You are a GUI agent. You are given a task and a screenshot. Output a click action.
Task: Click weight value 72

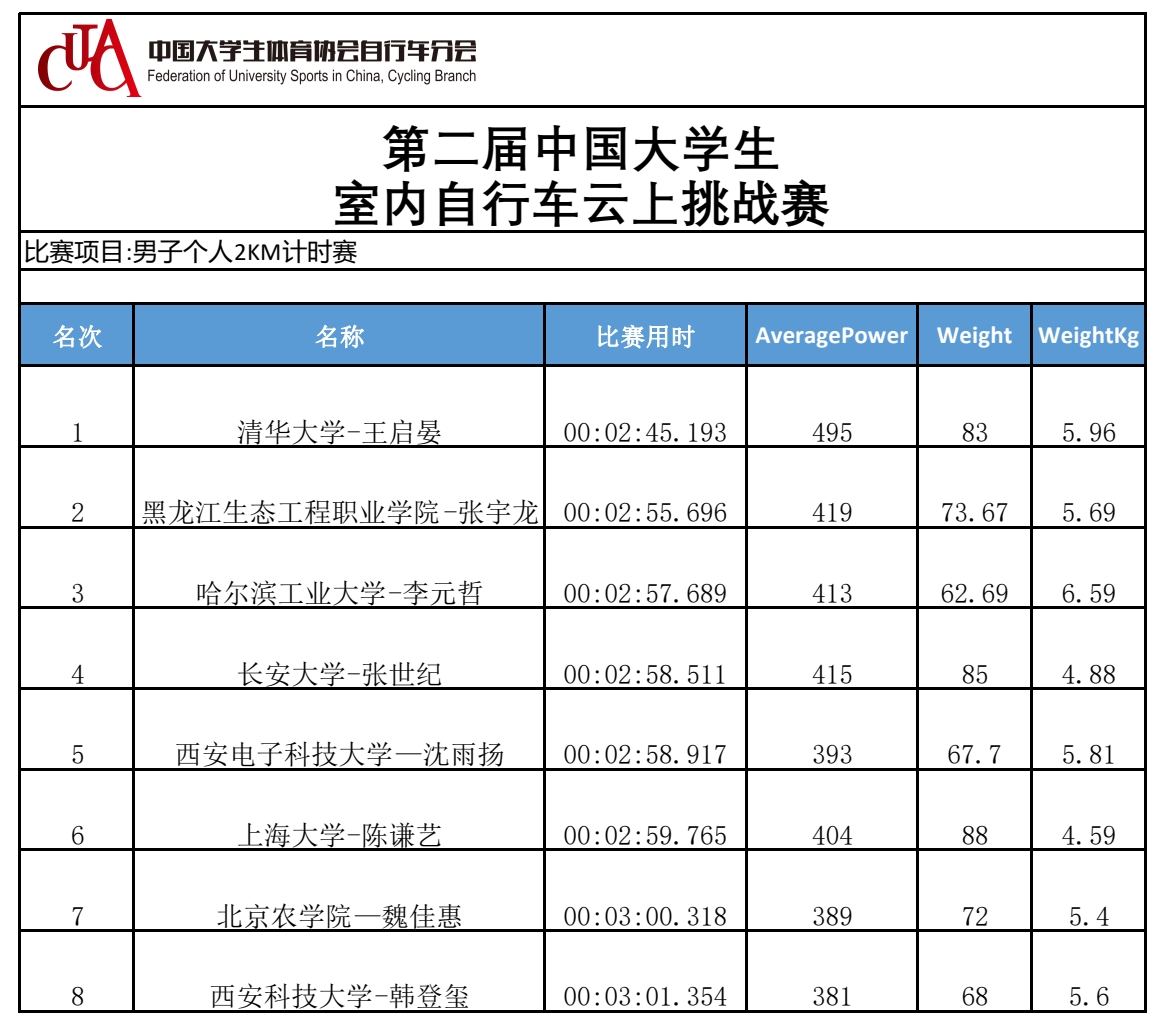(x=974, y=916)
